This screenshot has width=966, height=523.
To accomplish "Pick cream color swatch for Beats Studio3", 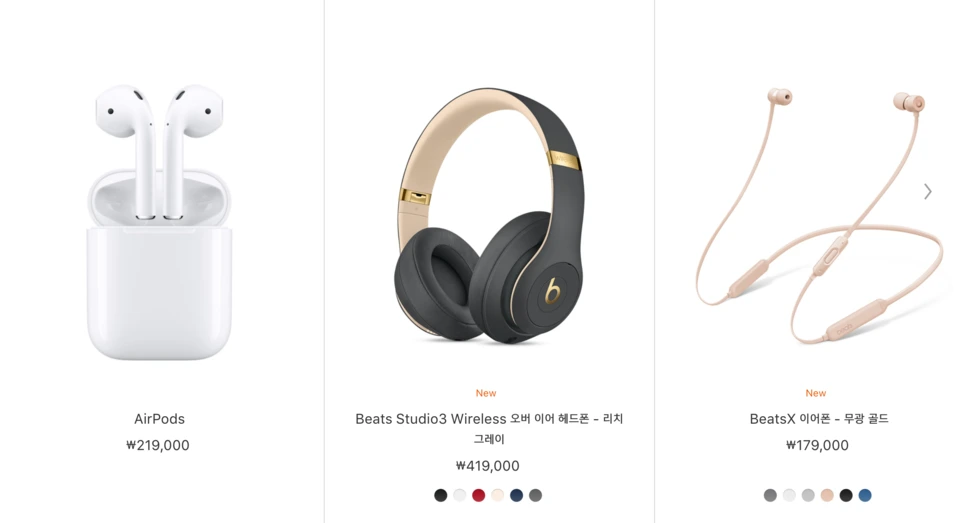I will 498,495.
